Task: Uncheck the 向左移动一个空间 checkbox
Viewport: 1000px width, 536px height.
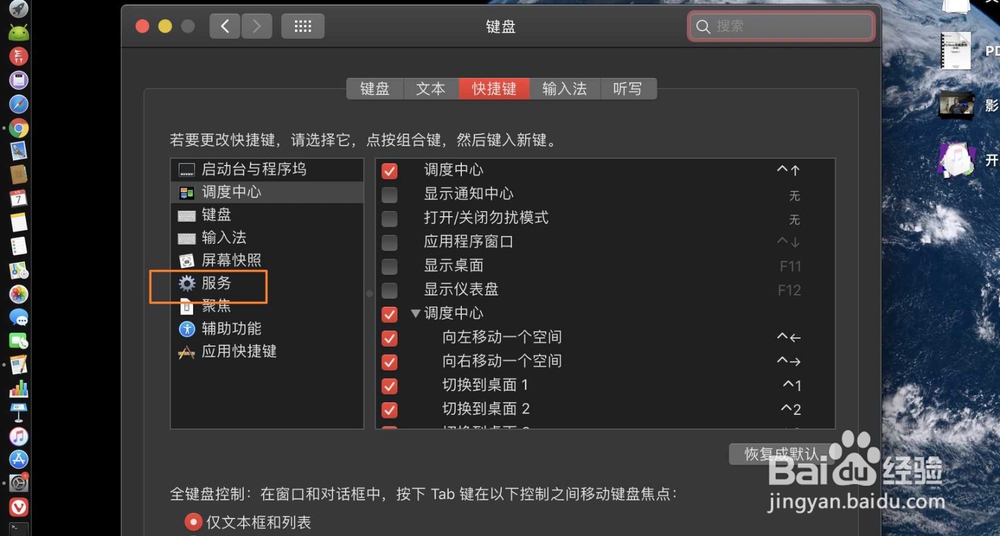Action: click(x=389, y=338)
